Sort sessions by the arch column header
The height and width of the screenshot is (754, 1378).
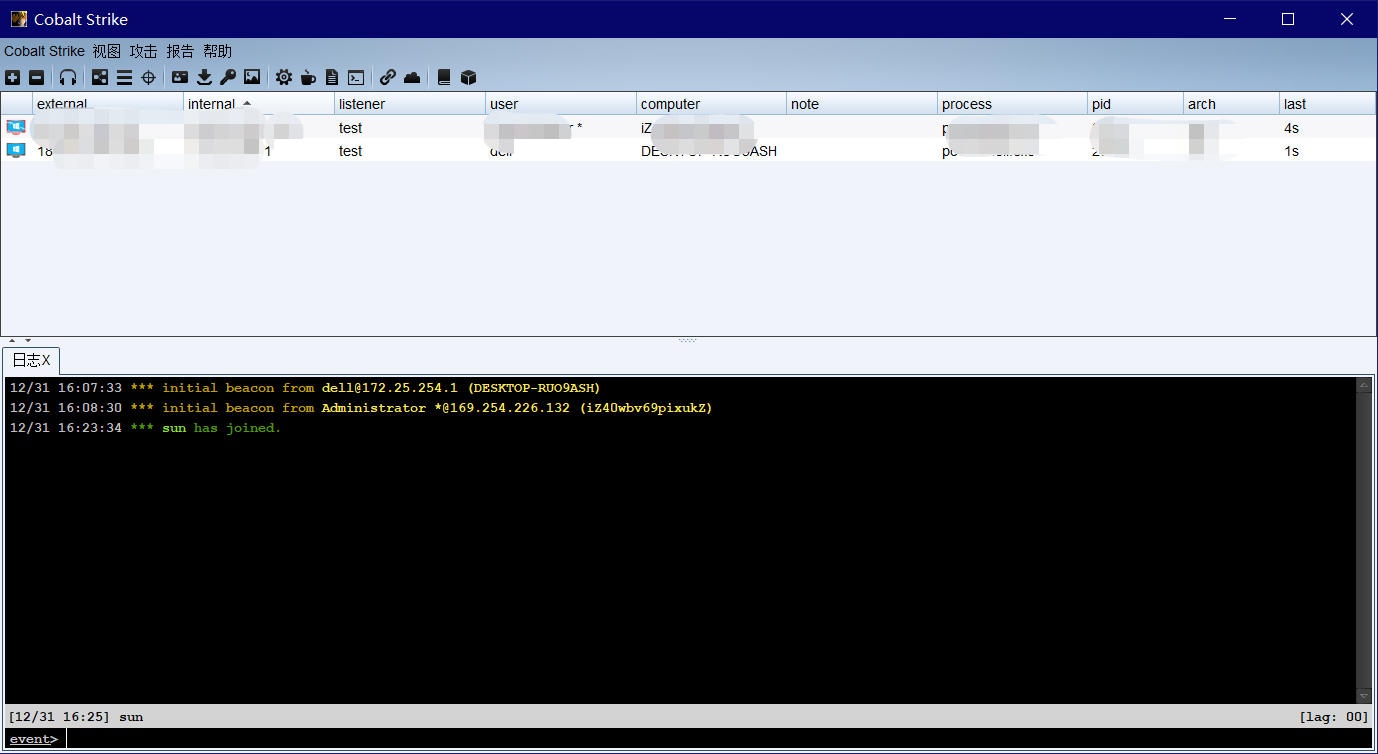coord(1231,104)
